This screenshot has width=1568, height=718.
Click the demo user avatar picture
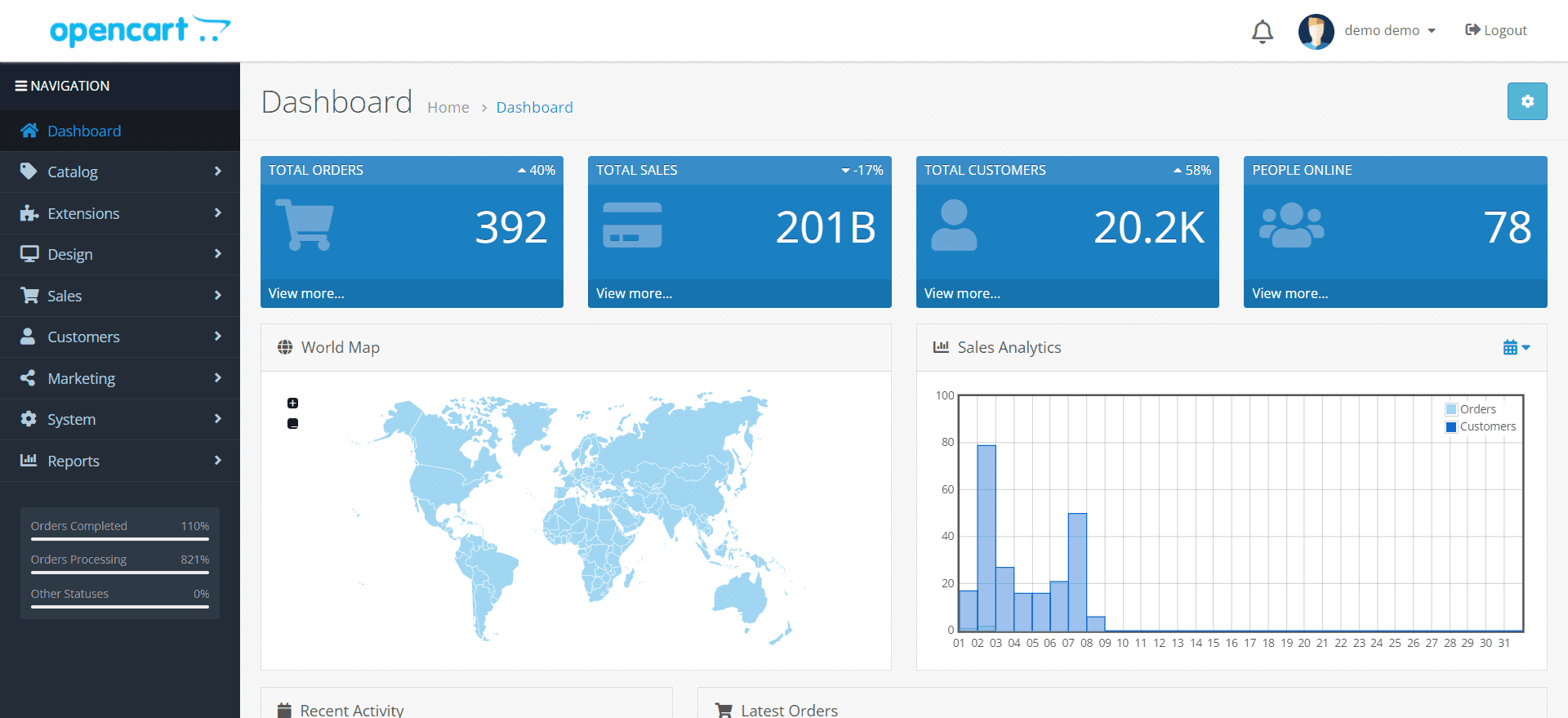coord(1316,31)
